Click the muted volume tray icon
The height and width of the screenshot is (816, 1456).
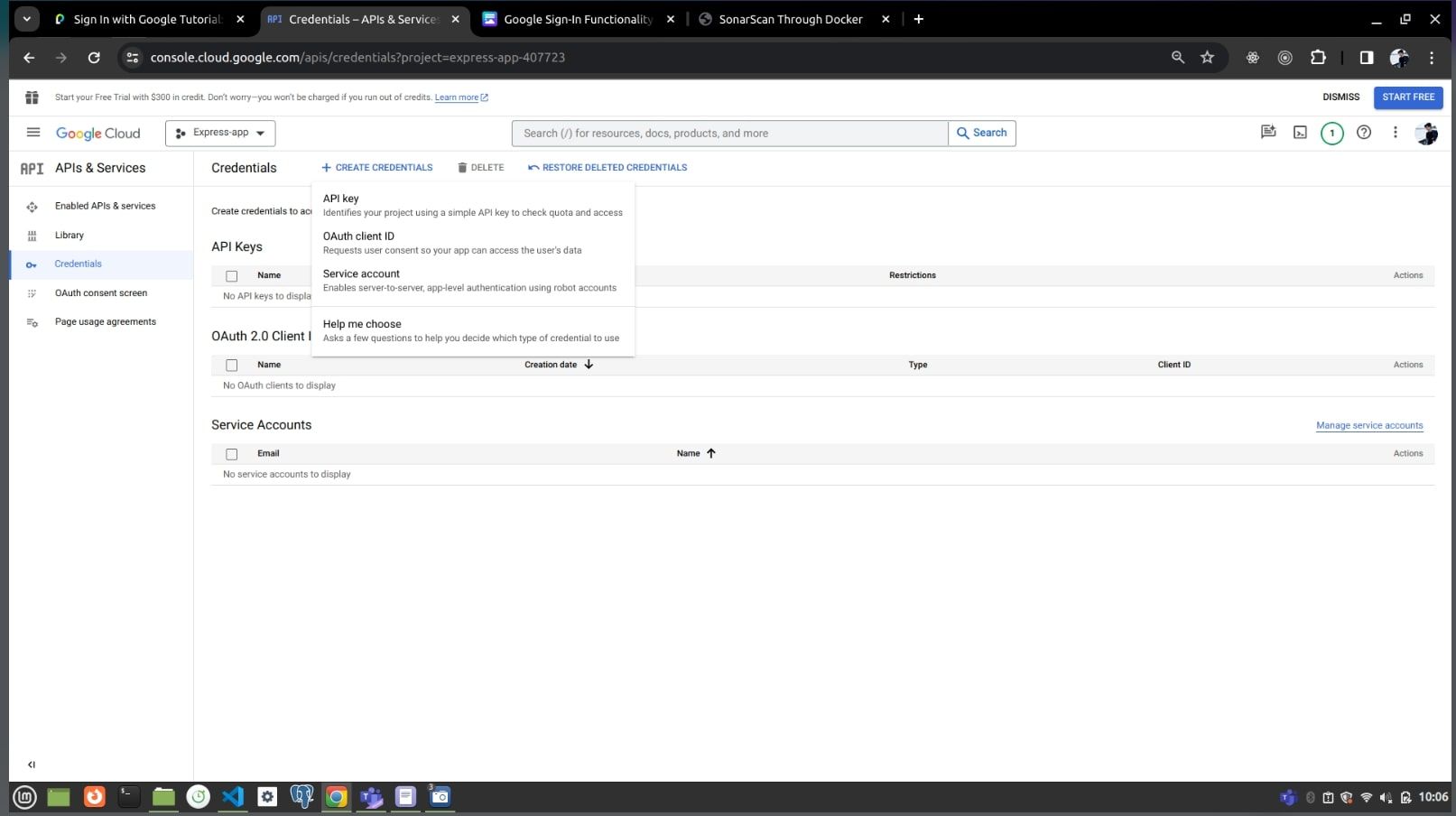click(1386, 797)
